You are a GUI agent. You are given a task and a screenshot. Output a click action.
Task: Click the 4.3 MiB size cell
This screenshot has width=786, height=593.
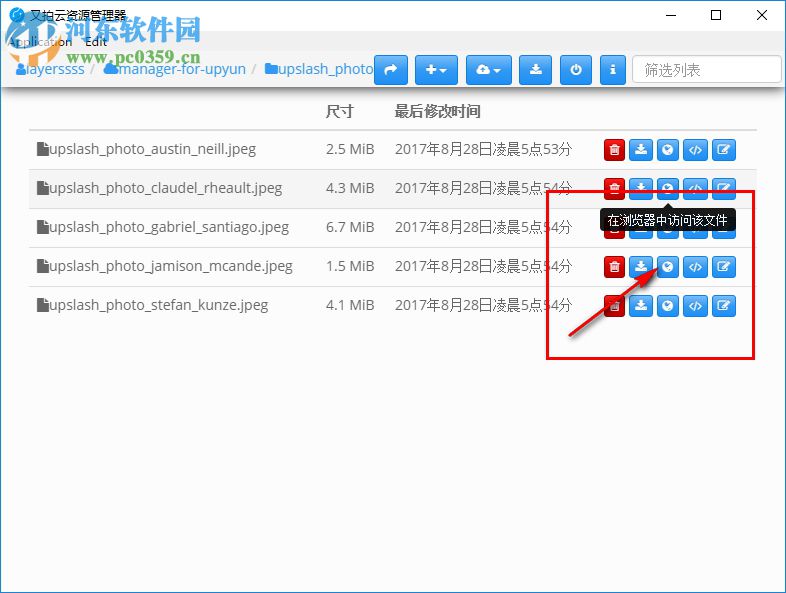pos(350,188)
